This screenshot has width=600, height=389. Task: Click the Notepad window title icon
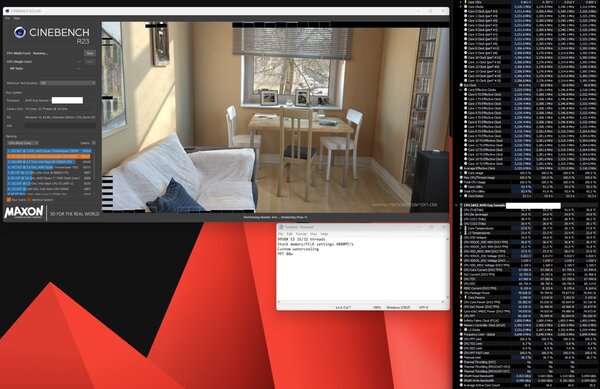[280, 227]
